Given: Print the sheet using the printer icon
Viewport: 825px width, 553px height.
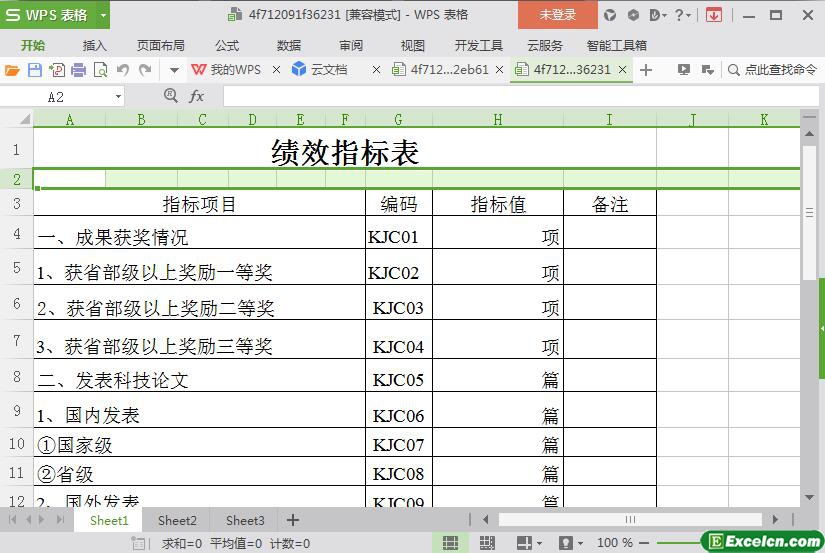Looking at the screenshot, I should click(78, 69).
